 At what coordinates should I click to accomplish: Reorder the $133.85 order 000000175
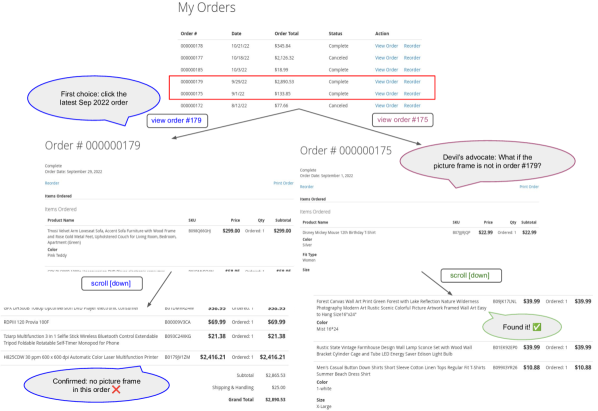(412, 93)
